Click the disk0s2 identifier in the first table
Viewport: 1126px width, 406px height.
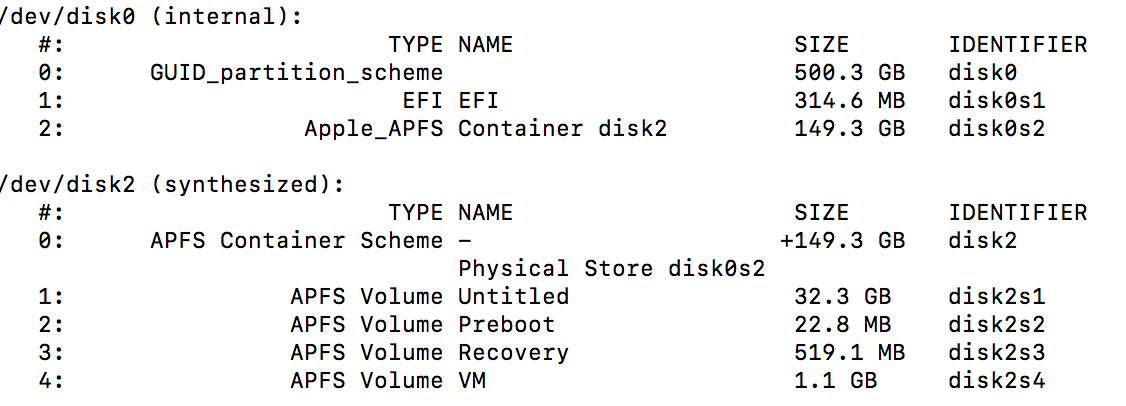[x=997, y=129]
